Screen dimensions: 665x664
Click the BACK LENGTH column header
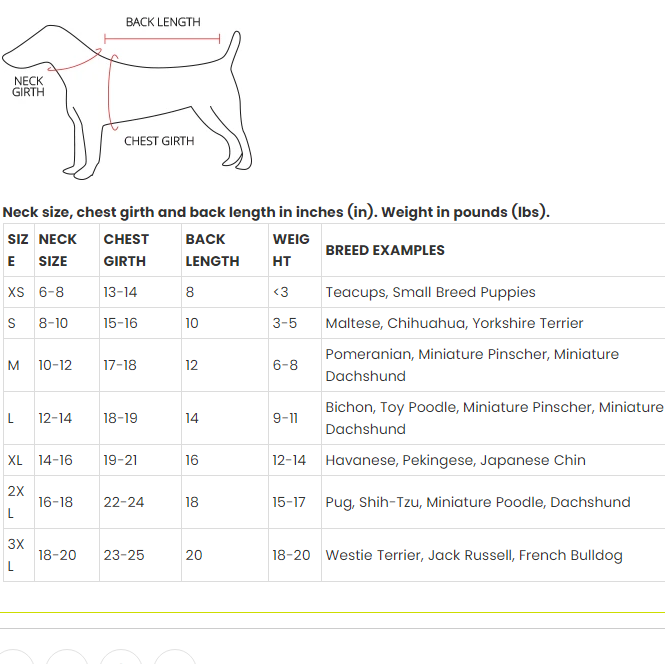click(x=212, y=250)
